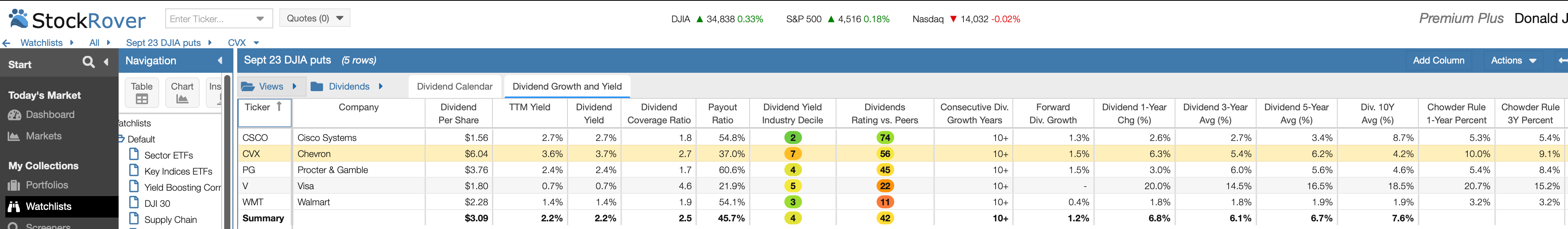Click the StockRover paw logo
The image size is (1568, 229).
pyautogui.click(x=18, y=18)
